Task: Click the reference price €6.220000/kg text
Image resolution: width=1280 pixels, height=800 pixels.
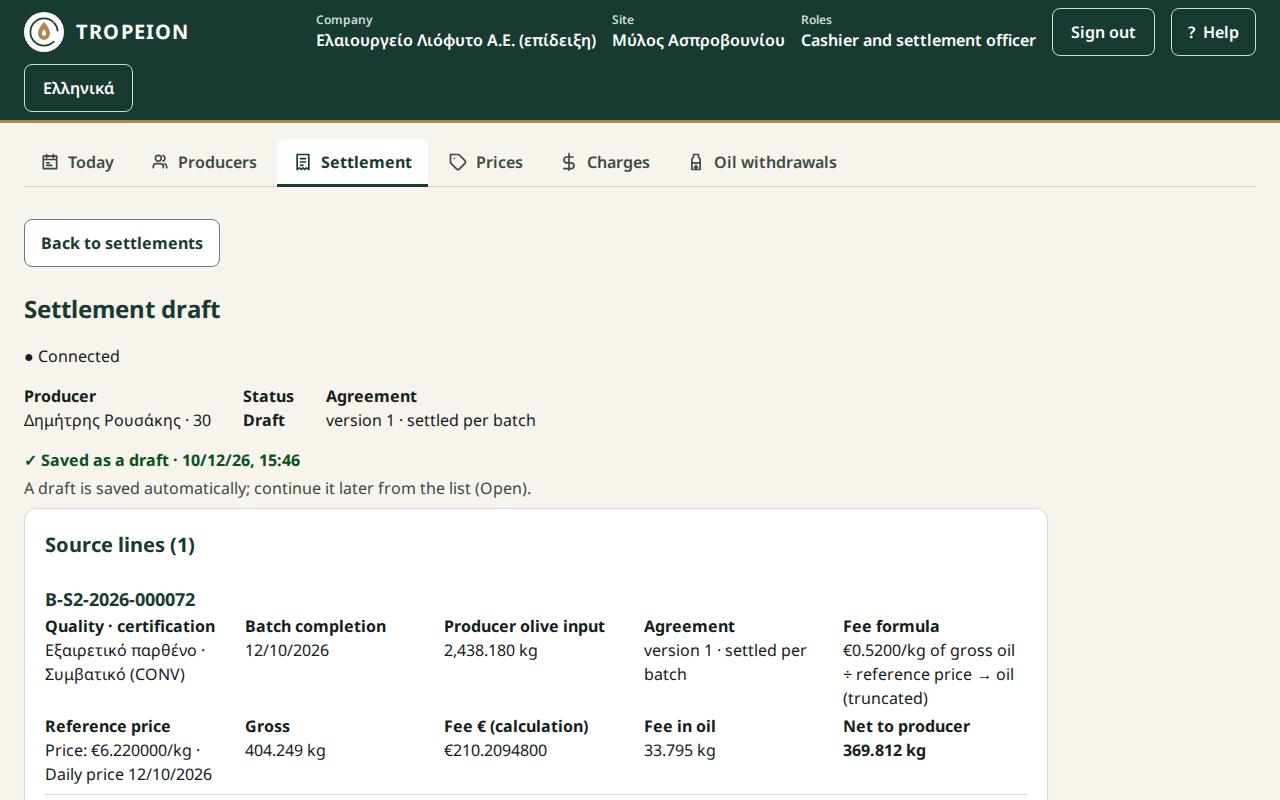Action: pos(122,750)
